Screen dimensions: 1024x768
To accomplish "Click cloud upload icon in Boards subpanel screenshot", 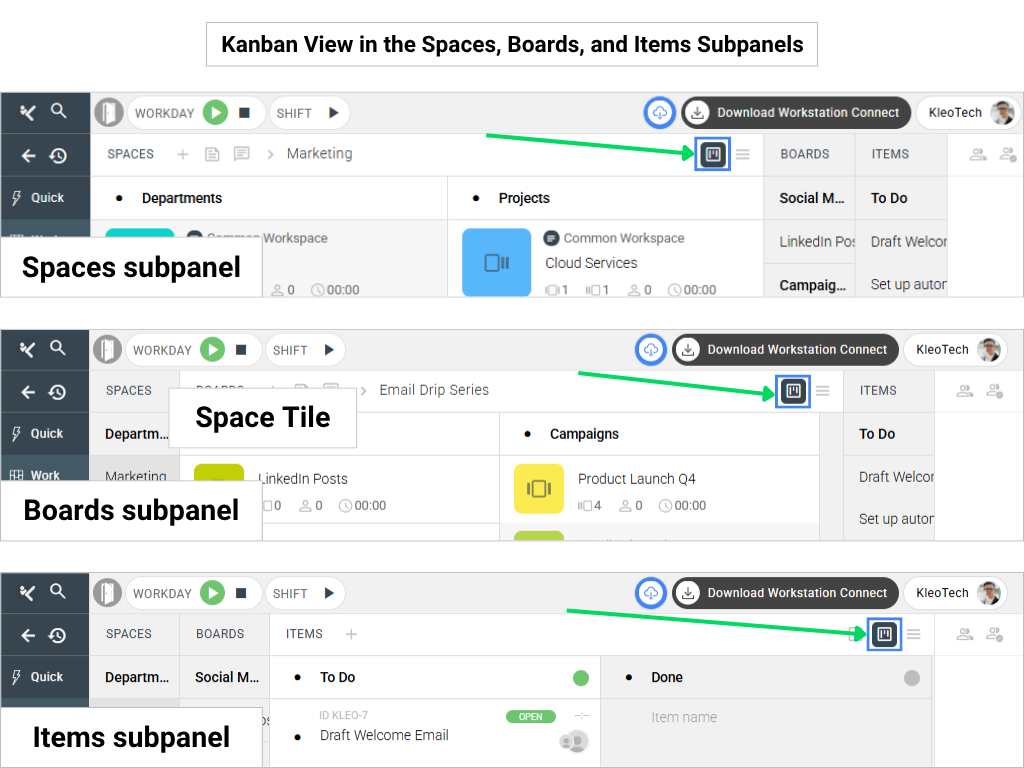I will (x=651, y=350).
